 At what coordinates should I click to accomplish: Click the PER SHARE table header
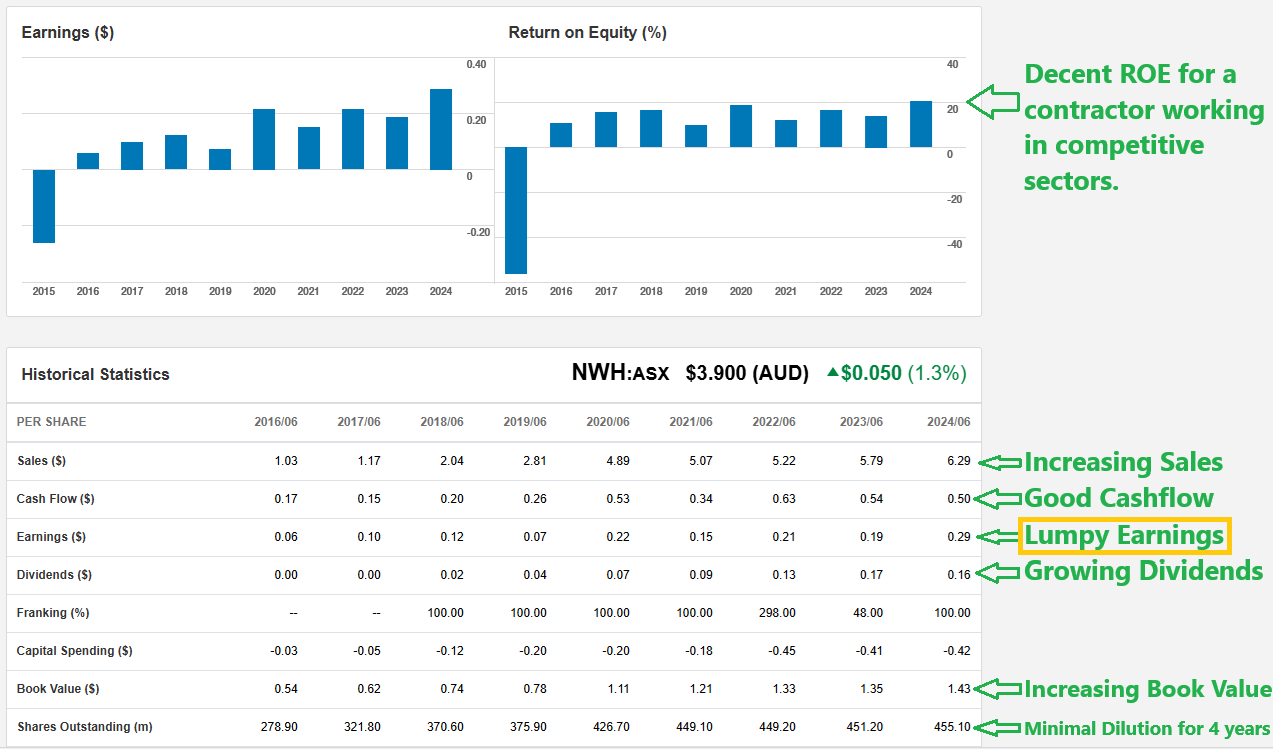[x=51, y=422]
